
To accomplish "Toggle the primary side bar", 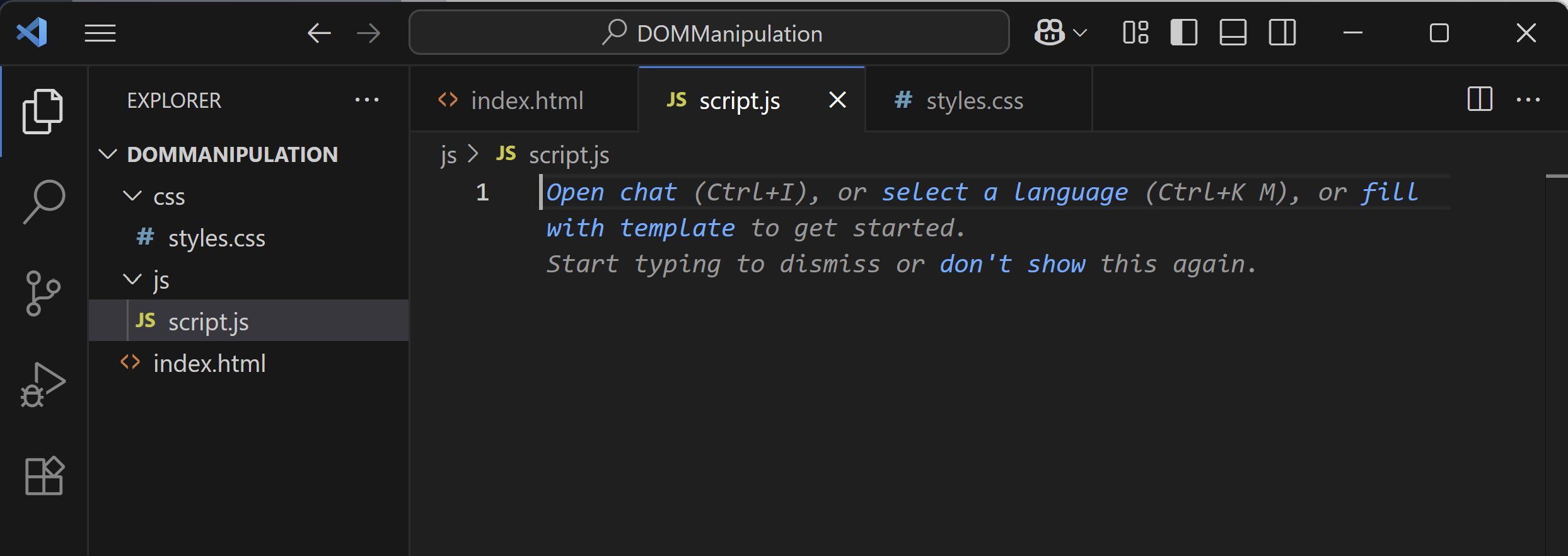I will 1184,33.
